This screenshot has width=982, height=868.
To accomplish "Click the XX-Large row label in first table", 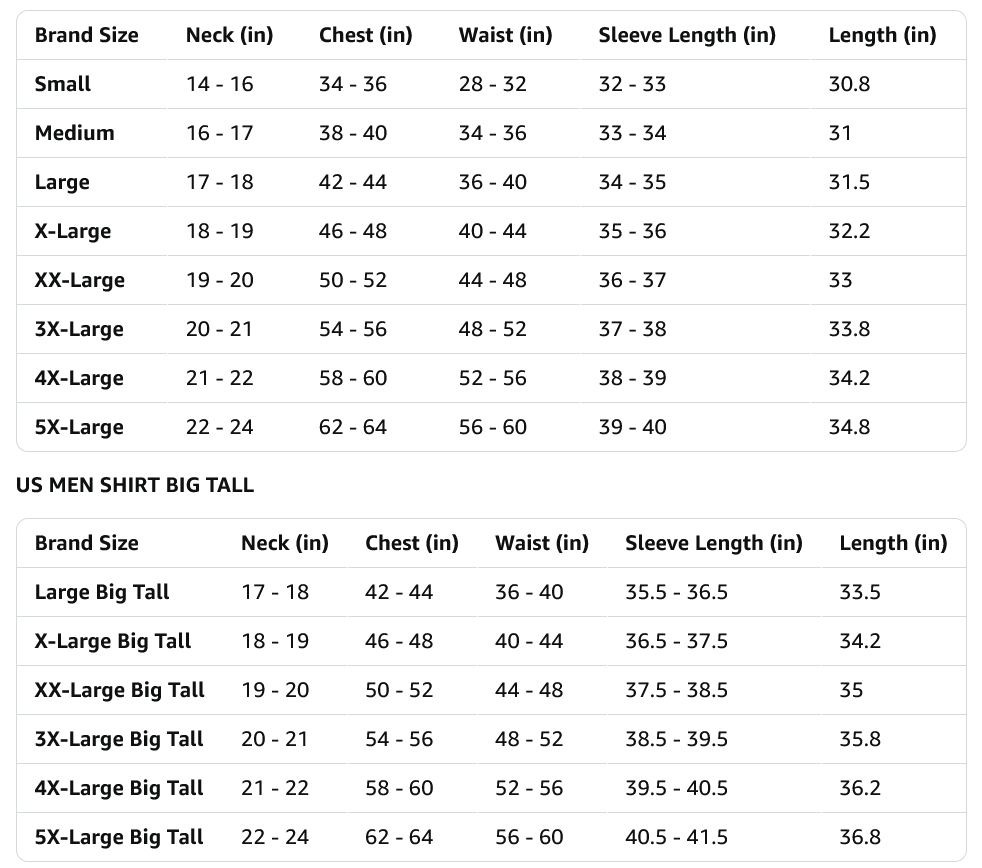I will (x=80, y=280).
